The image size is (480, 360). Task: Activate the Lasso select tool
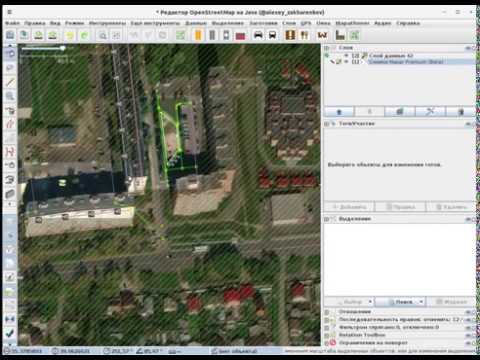click(x=10, y=68)
